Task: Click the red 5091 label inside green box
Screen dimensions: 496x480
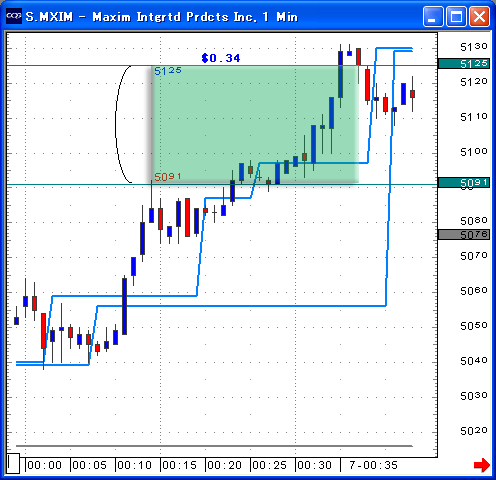Action: (168, 176)
